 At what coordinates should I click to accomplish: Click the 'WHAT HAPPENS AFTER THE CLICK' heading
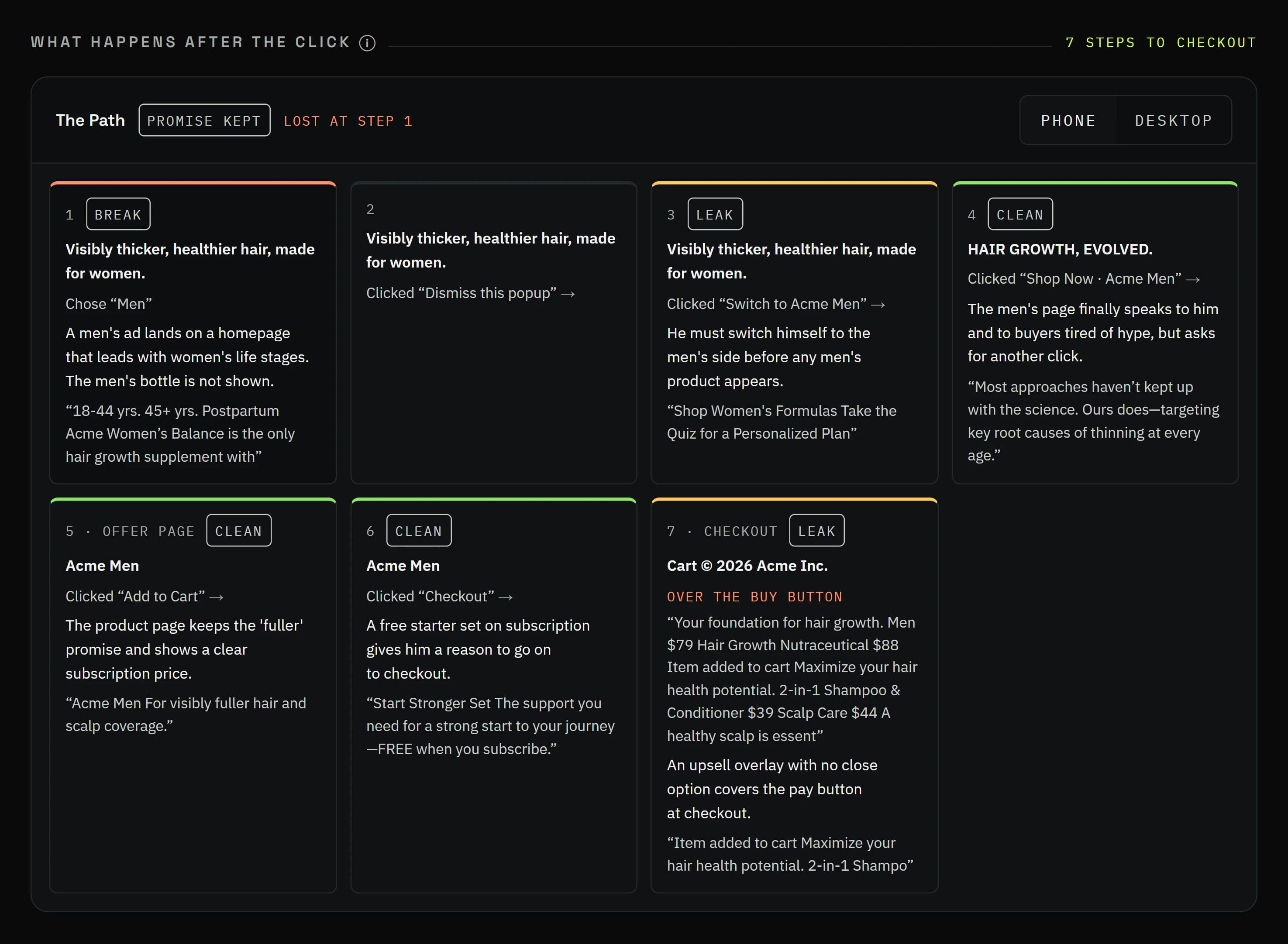190,43
